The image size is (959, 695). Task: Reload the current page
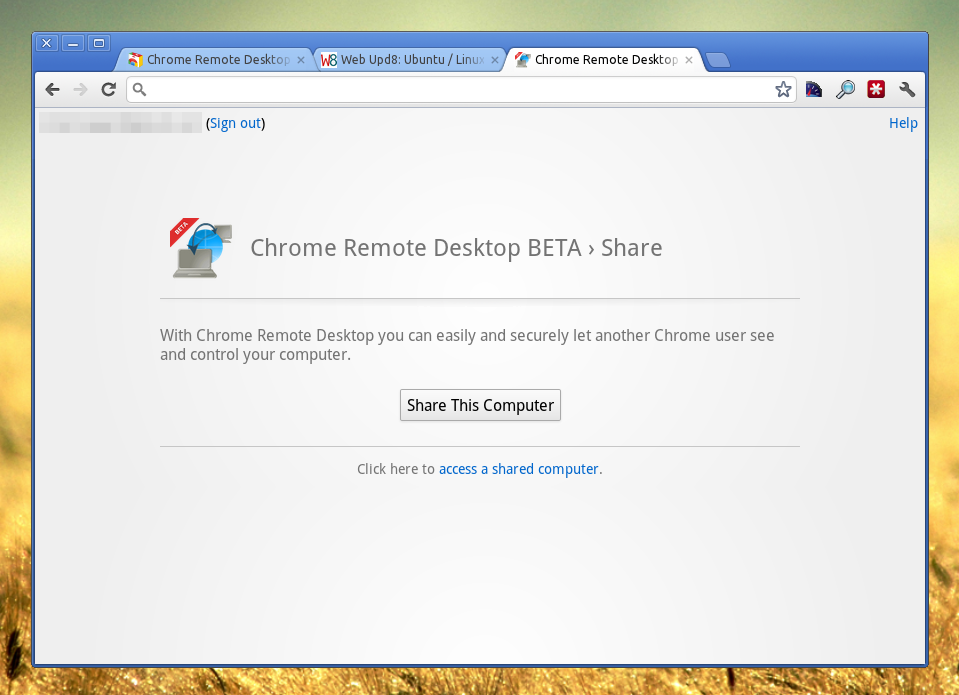coord(109,90)
